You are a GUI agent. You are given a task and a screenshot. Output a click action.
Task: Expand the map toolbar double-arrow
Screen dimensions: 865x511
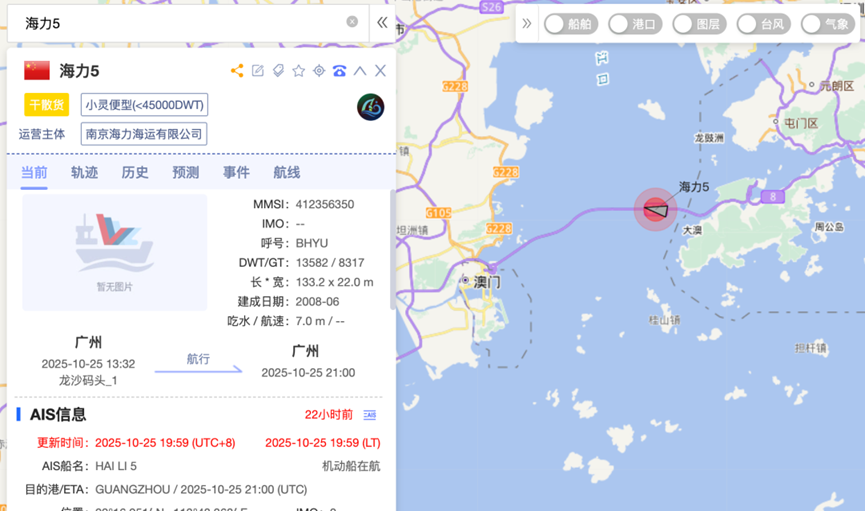pos(527,24)
